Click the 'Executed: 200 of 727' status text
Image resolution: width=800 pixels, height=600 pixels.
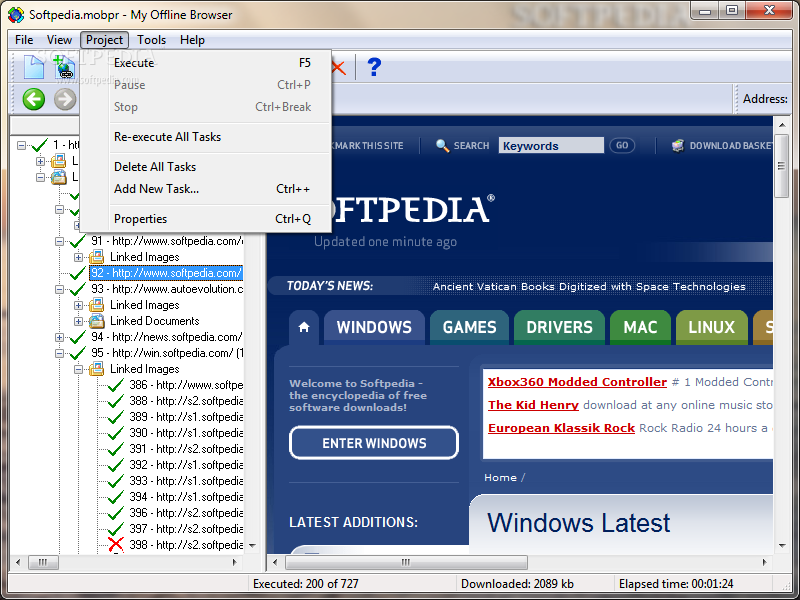(x=306, y=584)
